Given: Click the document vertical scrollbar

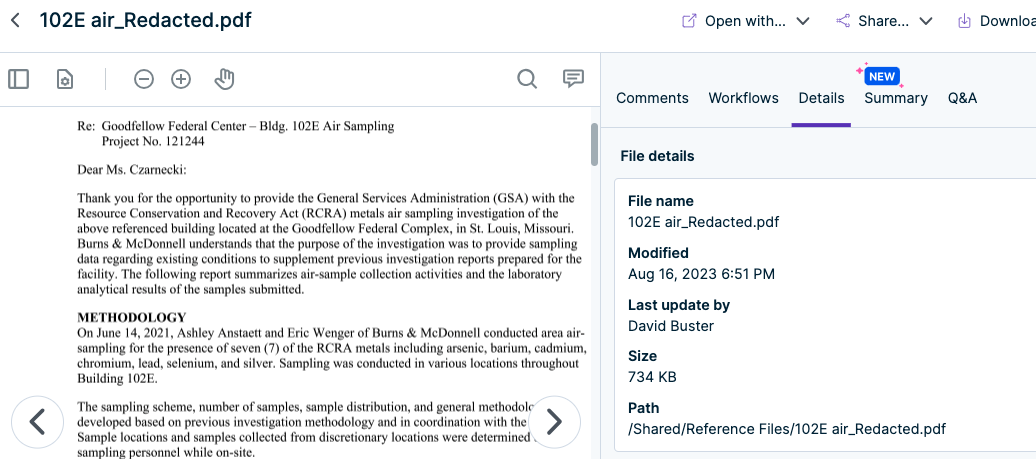Looking at the screenshot, I should (x=594, y=145).
